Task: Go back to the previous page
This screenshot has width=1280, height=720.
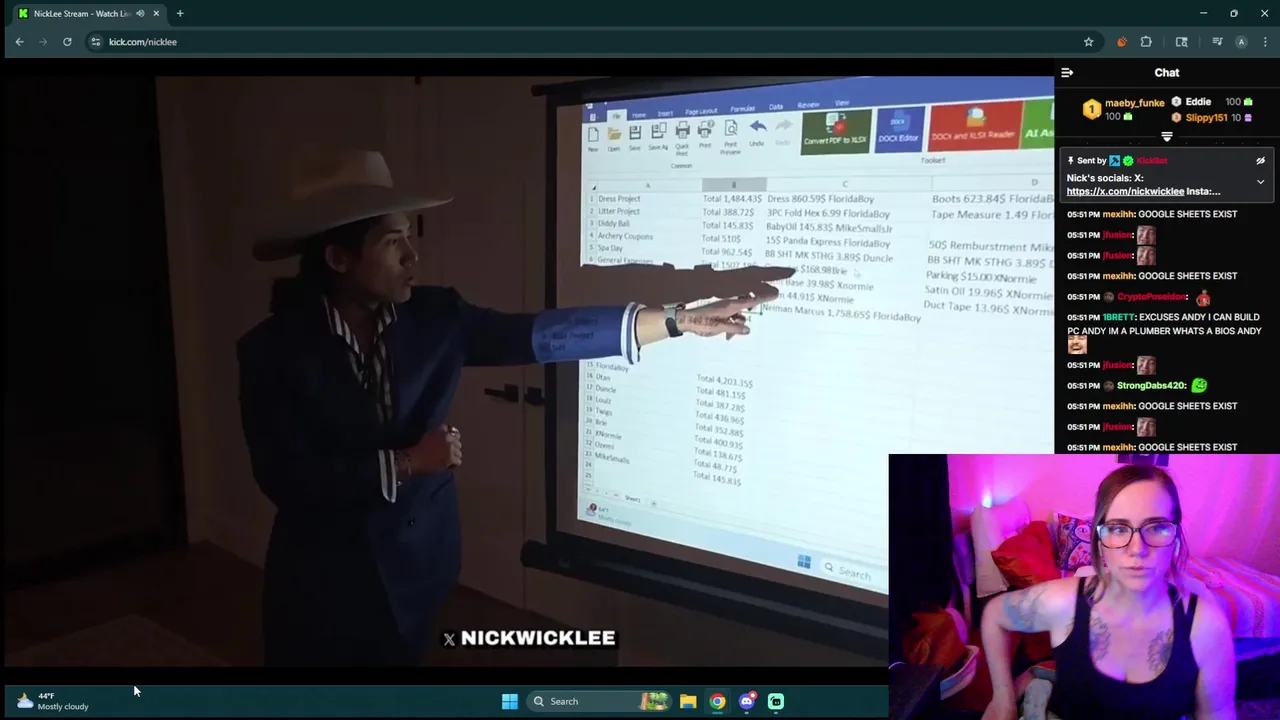Action: (19, 42)
